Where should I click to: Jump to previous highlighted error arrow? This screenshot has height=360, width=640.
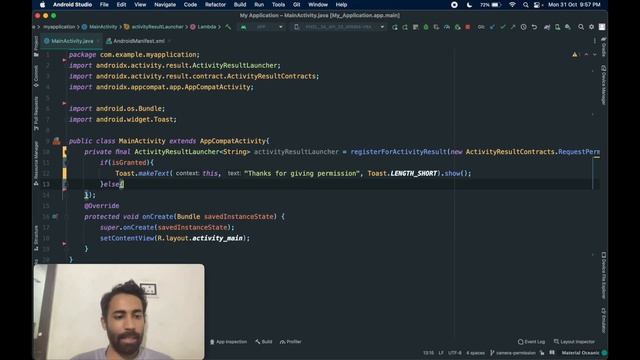pos(587,54)
